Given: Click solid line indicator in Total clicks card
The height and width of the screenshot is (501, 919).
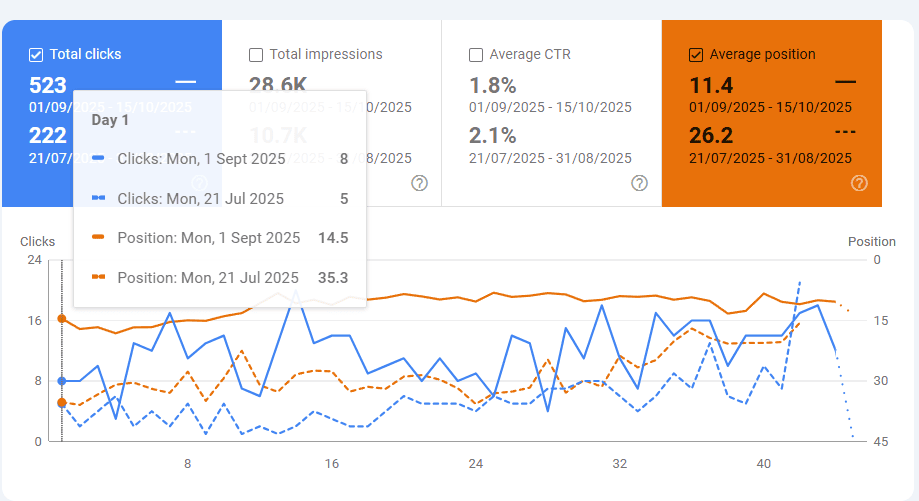Looking at the screenshot, I should [185, 81].
